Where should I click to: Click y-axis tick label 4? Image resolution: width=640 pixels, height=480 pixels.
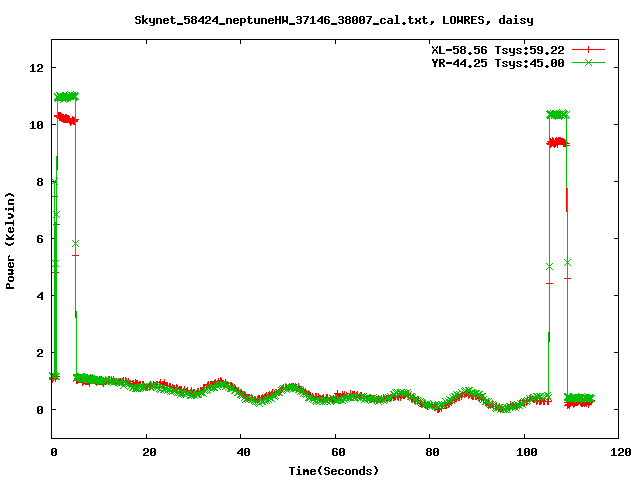[40, 296]
